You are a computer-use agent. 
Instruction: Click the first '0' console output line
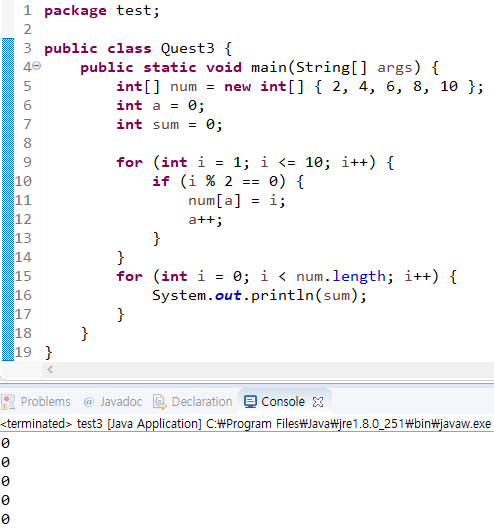(5, 443)
